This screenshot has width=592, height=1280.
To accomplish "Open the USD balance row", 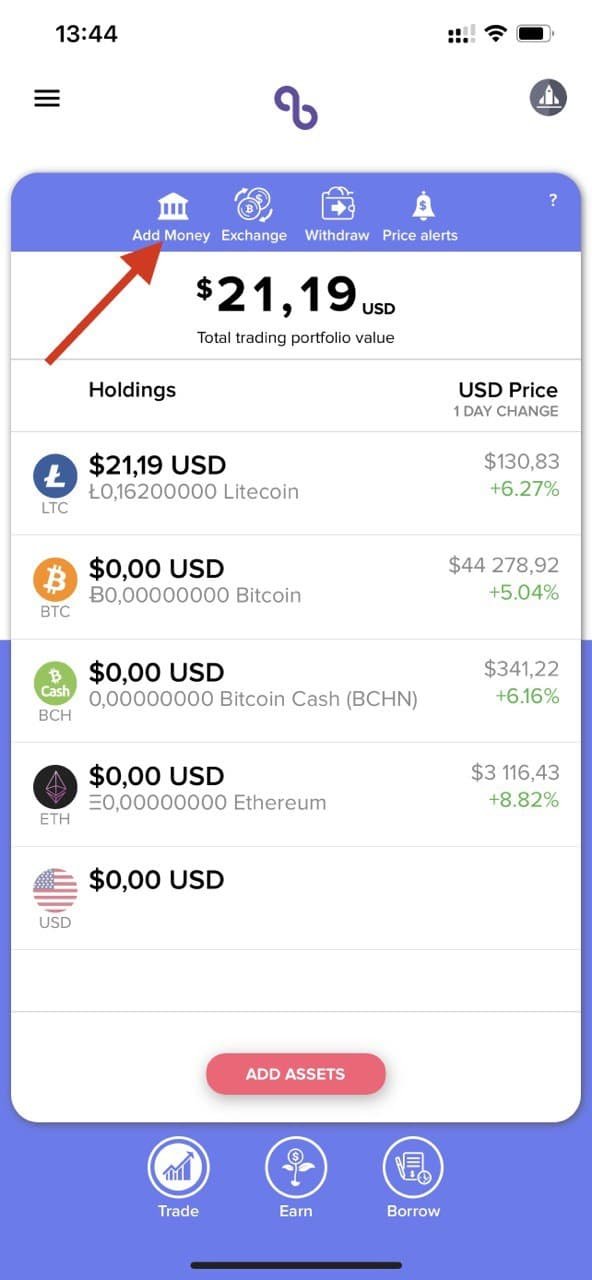I will click(x=296, y=898).
